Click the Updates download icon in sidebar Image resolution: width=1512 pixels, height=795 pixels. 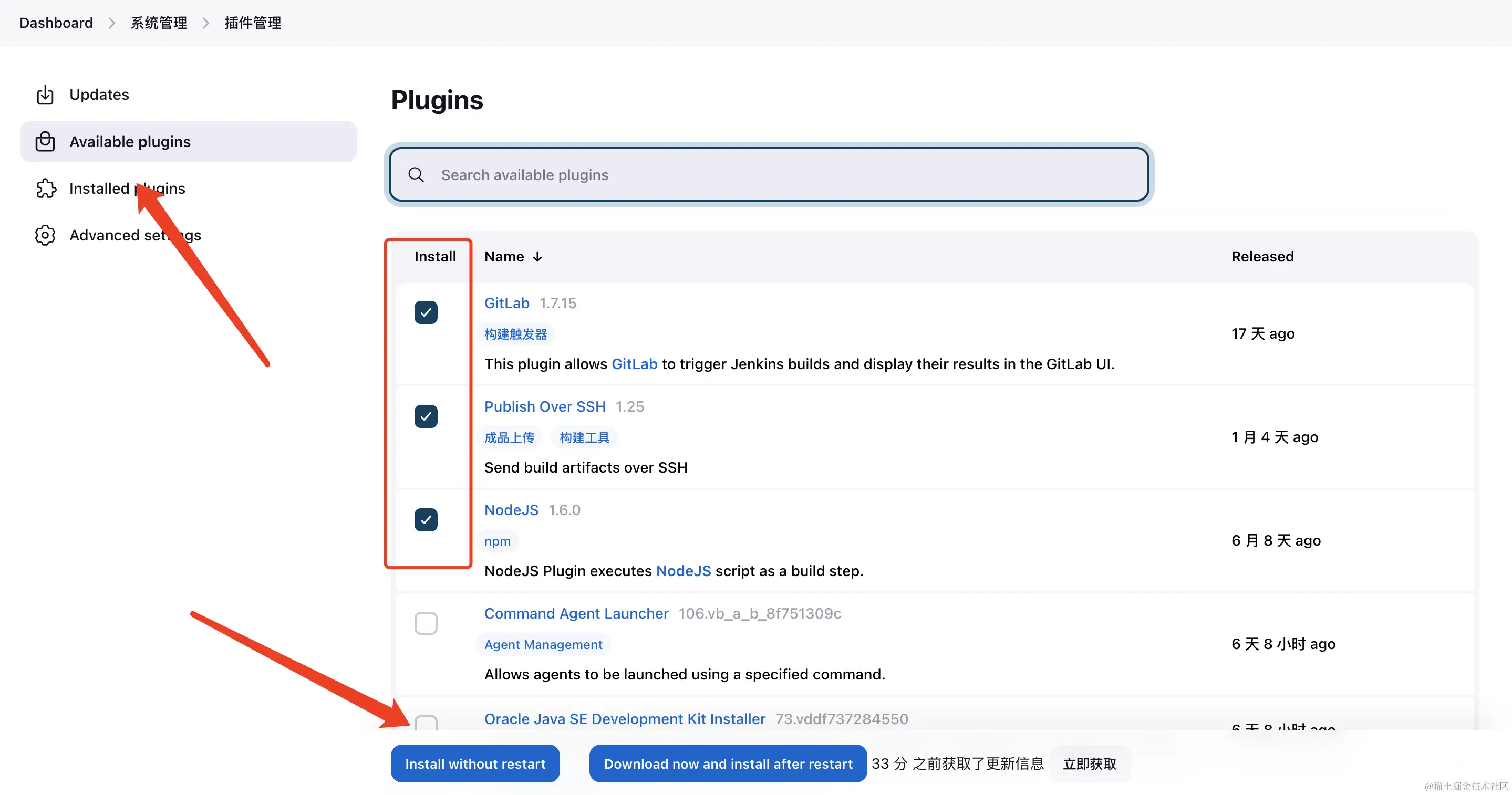[45, 95]
